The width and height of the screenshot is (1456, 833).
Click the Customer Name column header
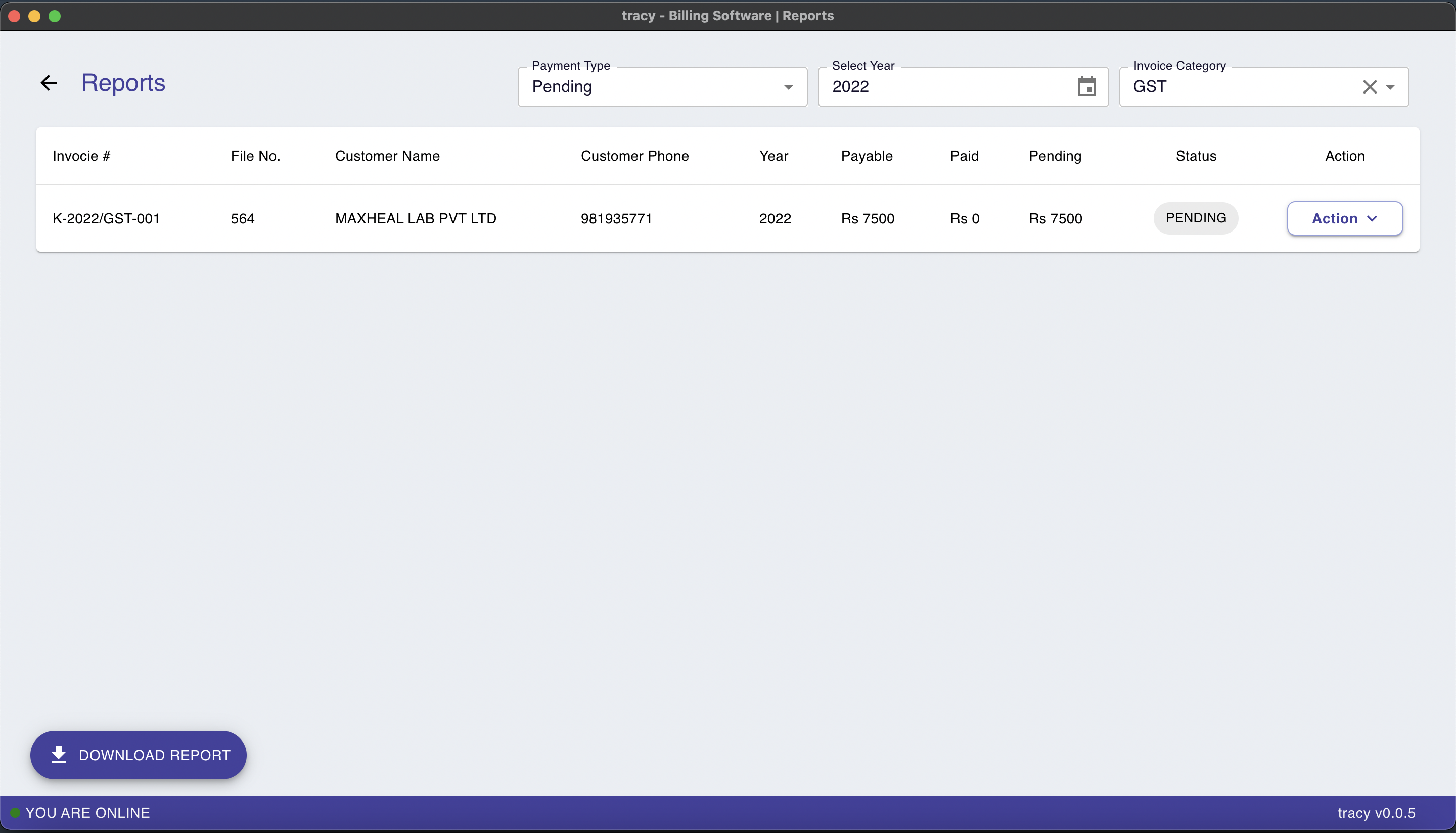(x=387, y=156)
